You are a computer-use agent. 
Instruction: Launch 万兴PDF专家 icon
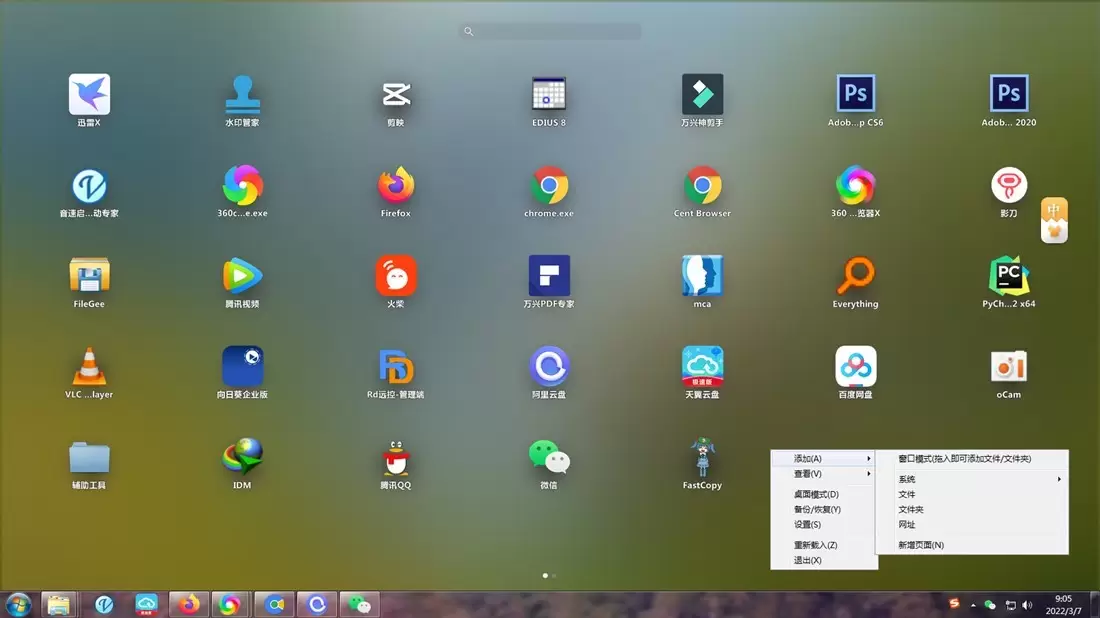click(549, 276)
